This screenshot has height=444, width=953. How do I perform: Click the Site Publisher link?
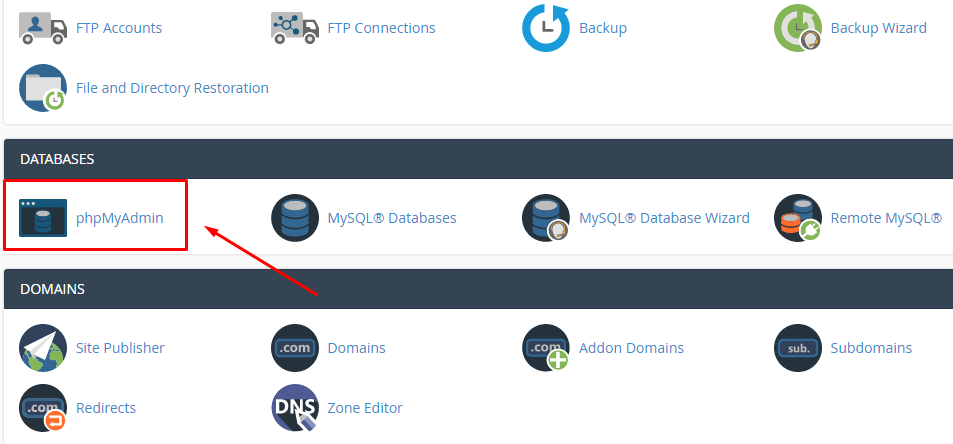pyautogui.click(x=120, y=348)
